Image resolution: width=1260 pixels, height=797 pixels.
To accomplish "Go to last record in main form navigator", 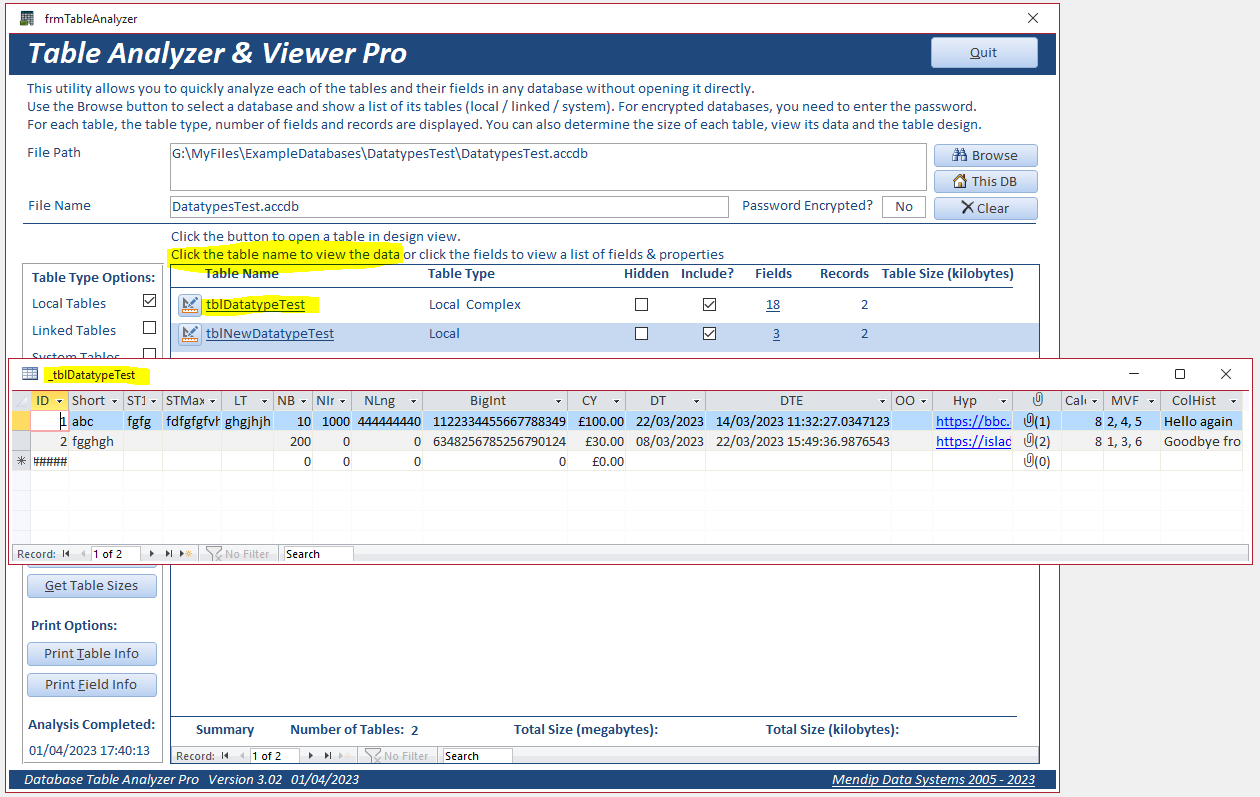I will tap(328, 756).
